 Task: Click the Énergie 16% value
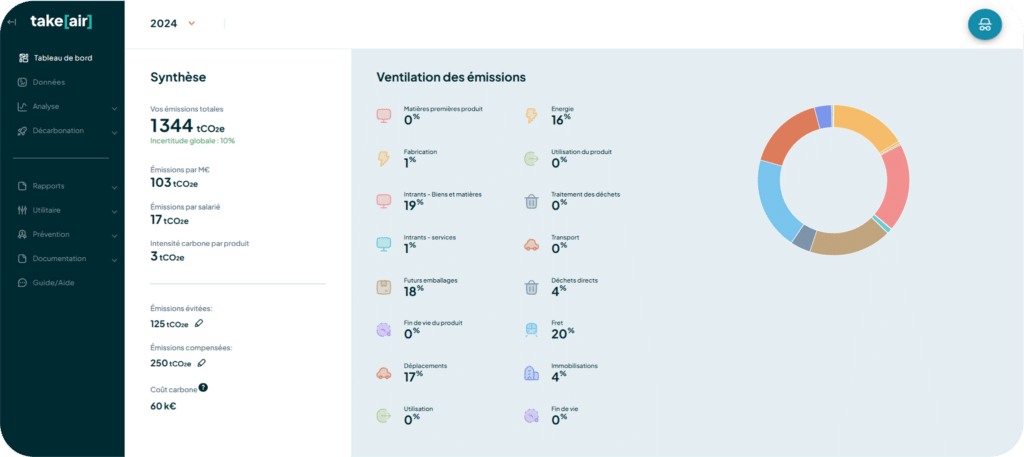pos(561,119)
